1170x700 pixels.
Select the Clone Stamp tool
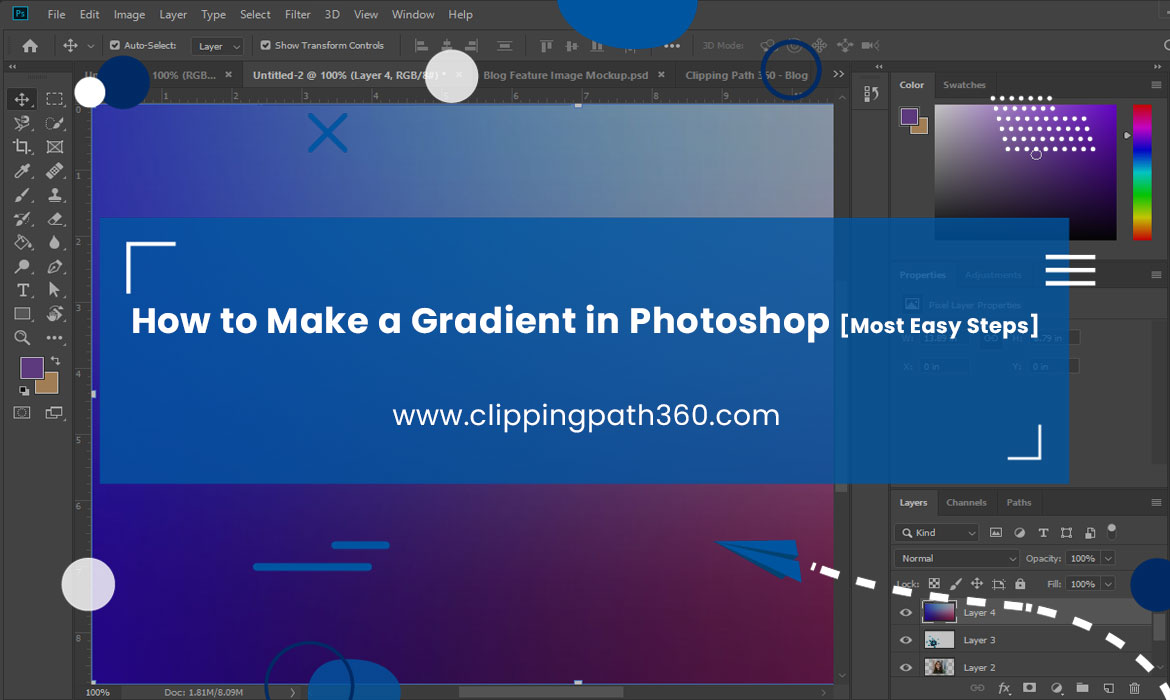click(54, 195)
